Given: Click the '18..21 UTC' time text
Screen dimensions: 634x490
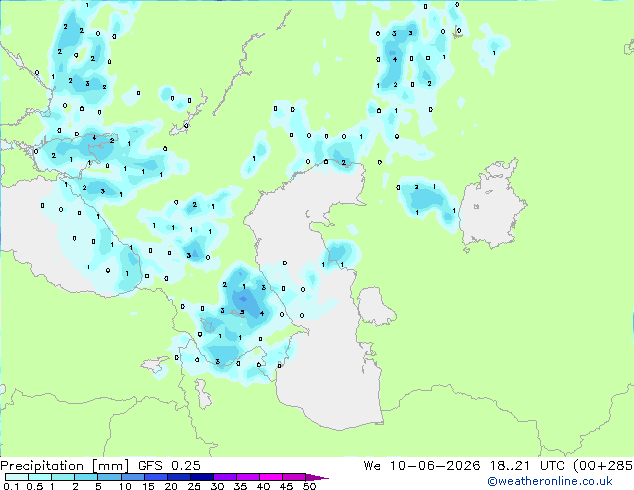Looking at the screenshot, I should click(528, 466).
